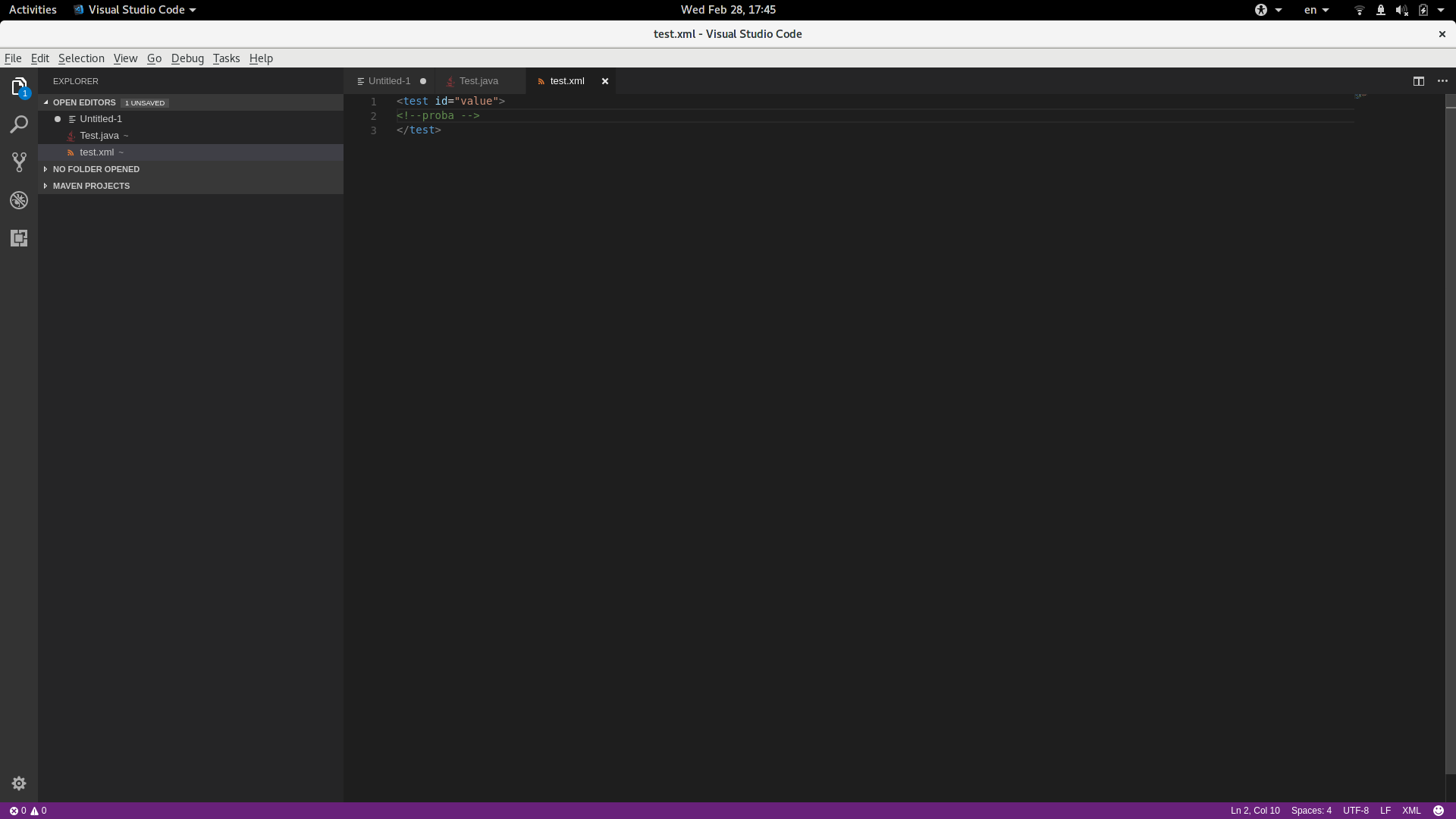1456x819 pixels.
Task: Open the Search view in activity bar
Action: [19, 124]
